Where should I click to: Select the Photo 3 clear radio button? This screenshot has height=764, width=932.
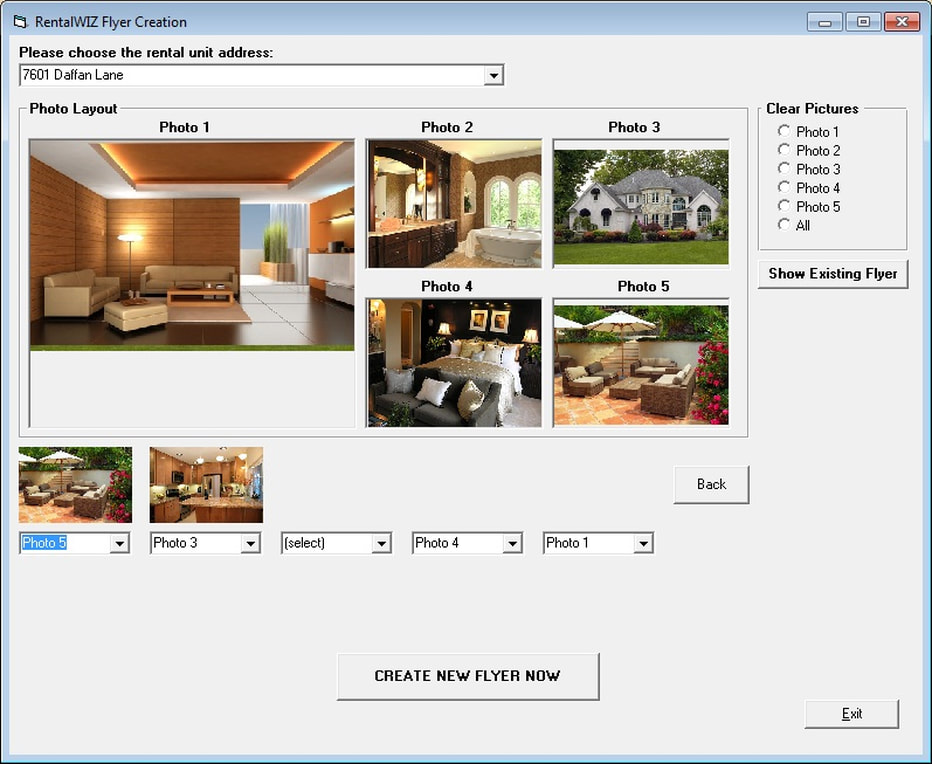click(784, 169)
